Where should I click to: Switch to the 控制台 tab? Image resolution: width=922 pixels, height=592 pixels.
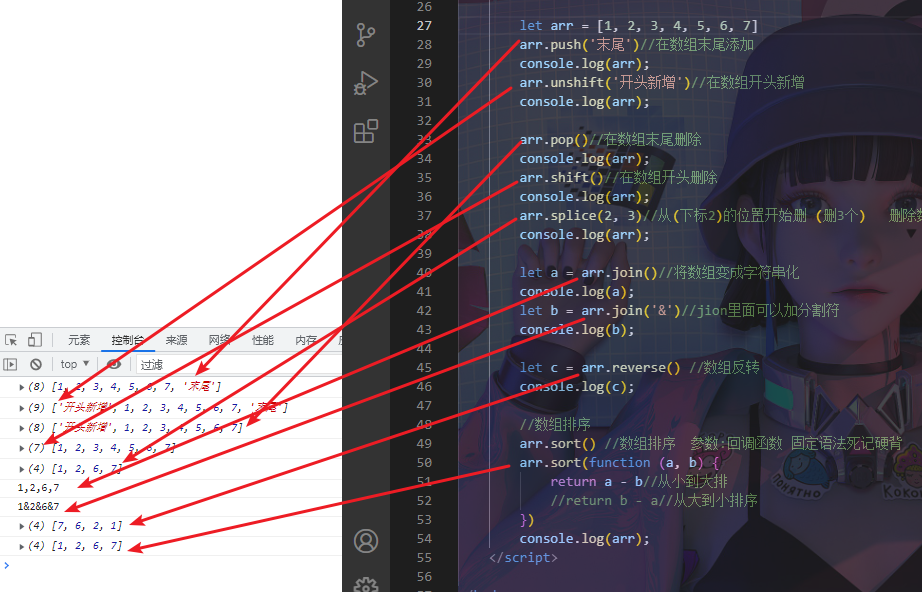click(x=128, y=340)
